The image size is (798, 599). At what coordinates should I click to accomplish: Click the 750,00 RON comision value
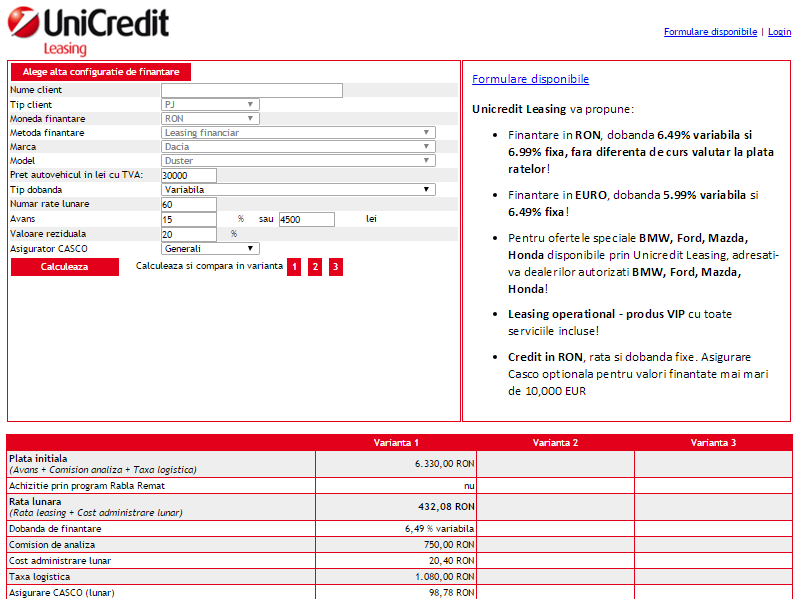[x=449, y=545]
